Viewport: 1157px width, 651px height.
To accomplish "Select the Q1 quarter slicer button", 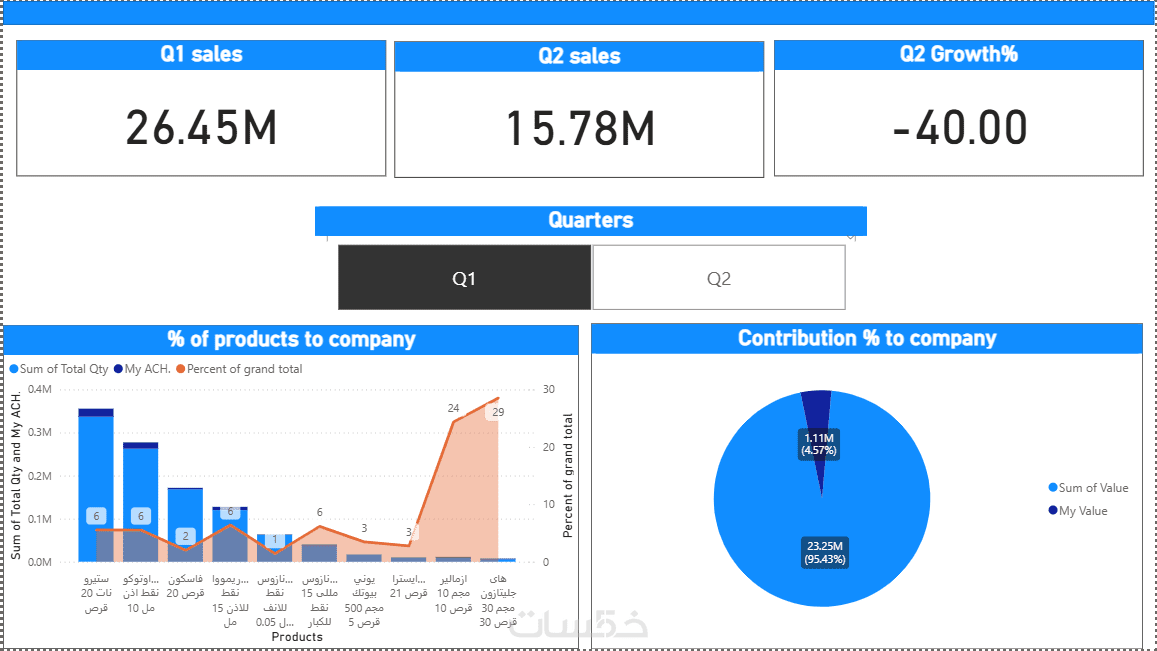I will pyautogui.click(x=464, y=278).
